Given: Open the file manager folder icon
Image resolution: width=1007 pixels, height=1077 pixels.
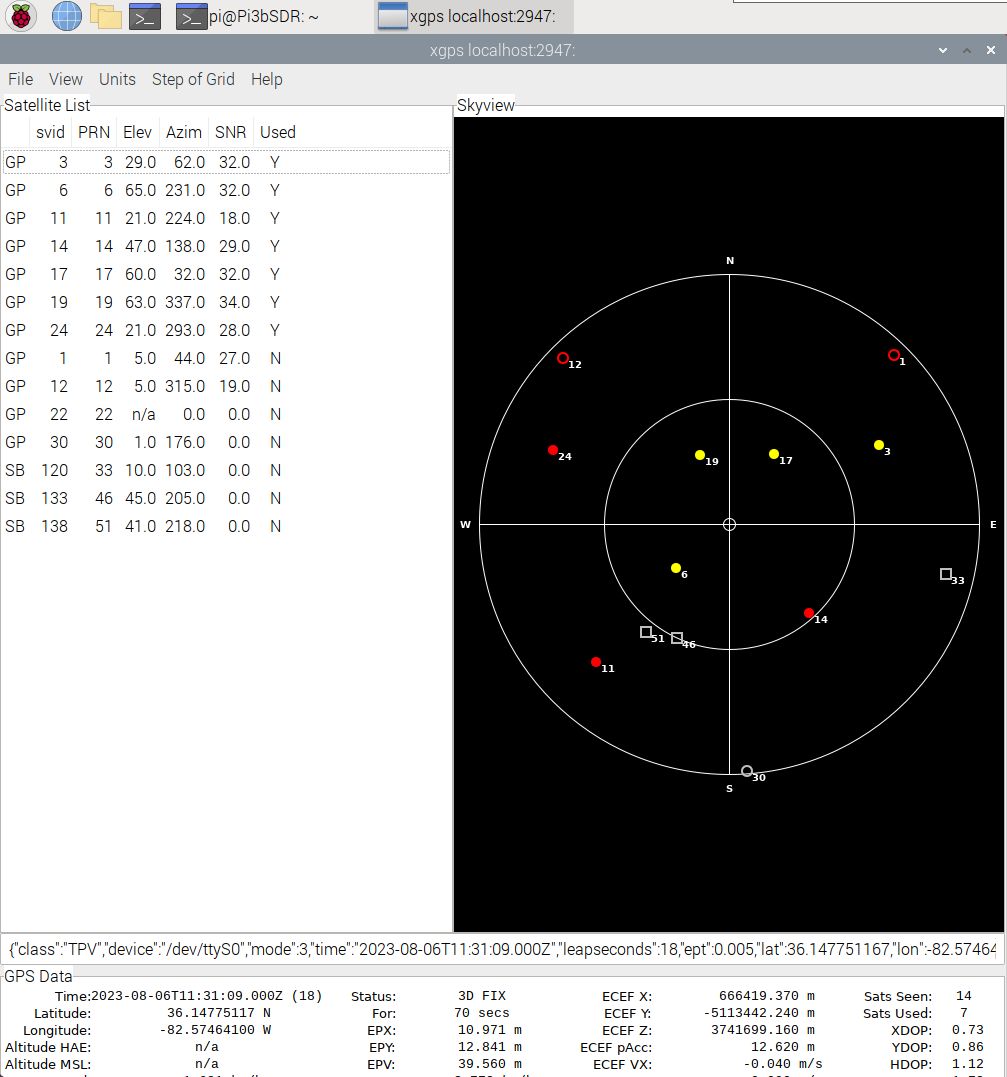Looking at the screenshot, I should tap(106, 16).
